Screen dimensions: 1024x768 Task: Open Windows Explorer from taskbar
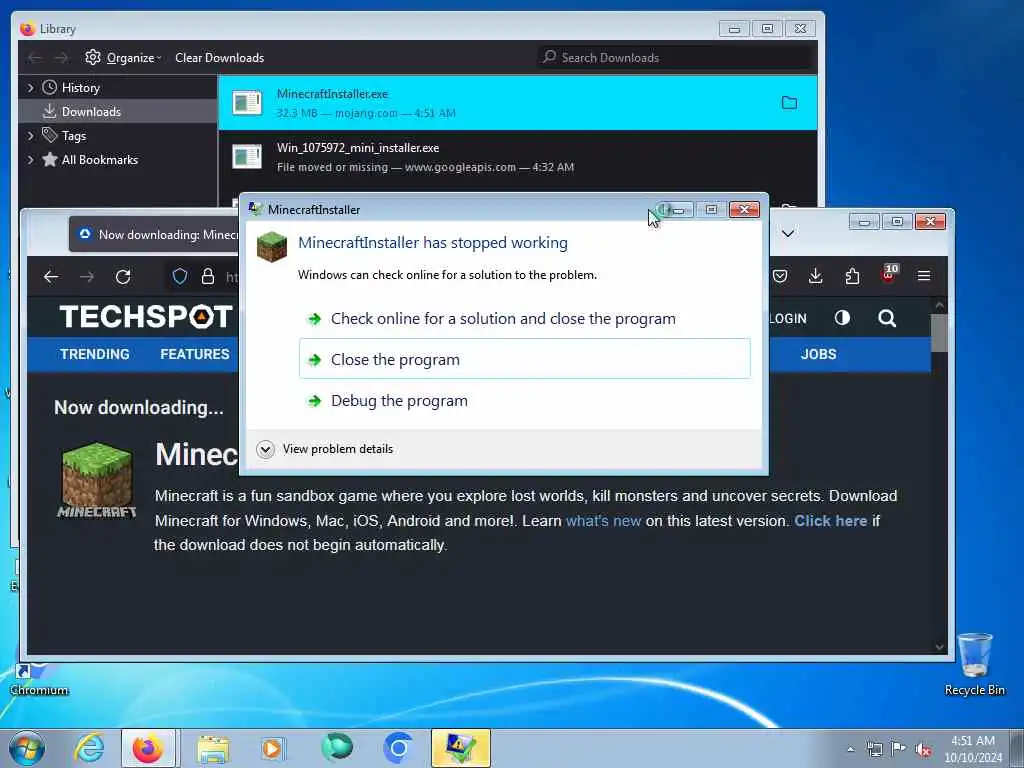[x=213, y=748]
